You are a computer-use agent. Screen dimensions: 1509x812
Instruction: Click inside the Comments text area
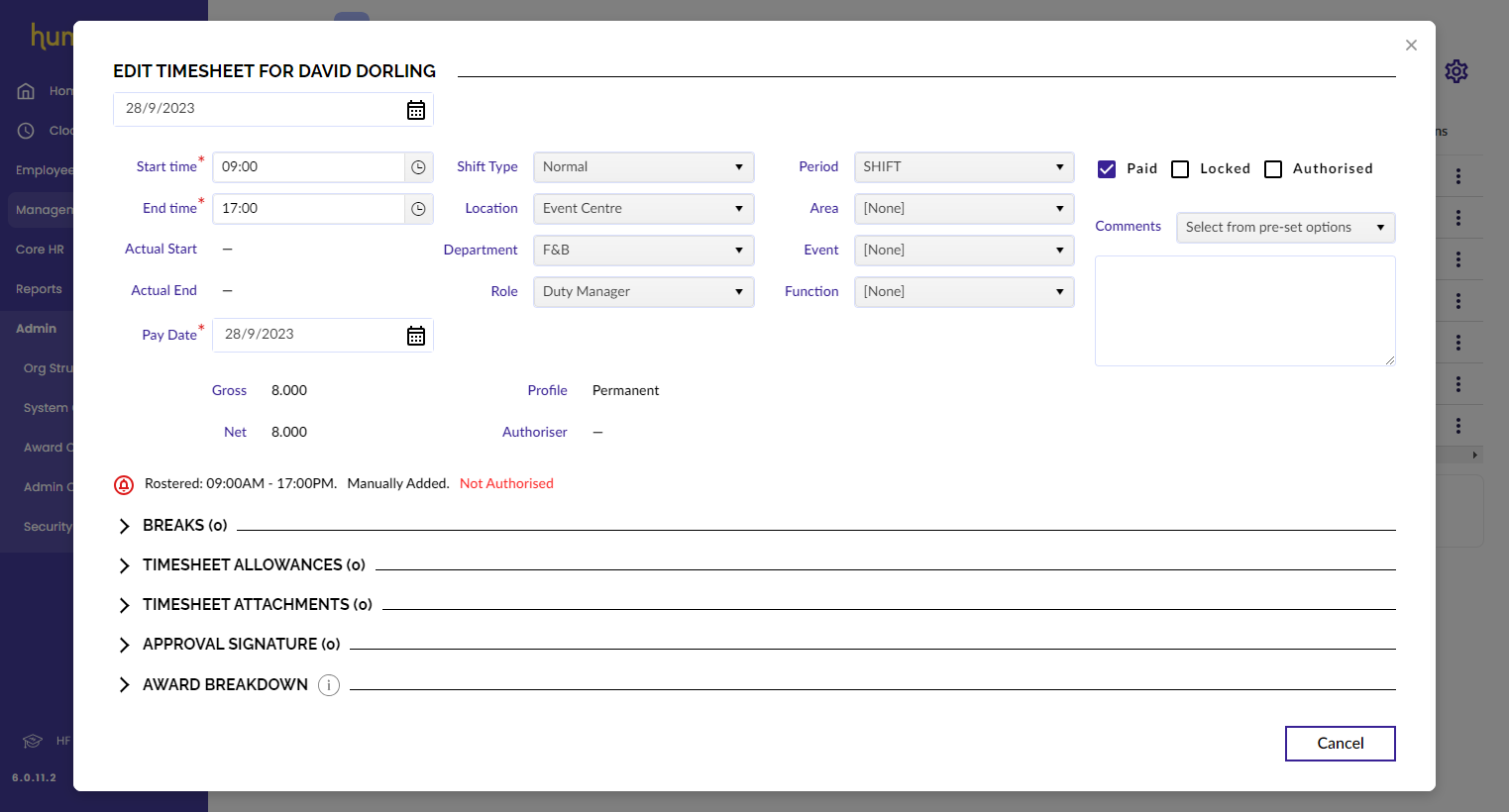click(1244, 310)
